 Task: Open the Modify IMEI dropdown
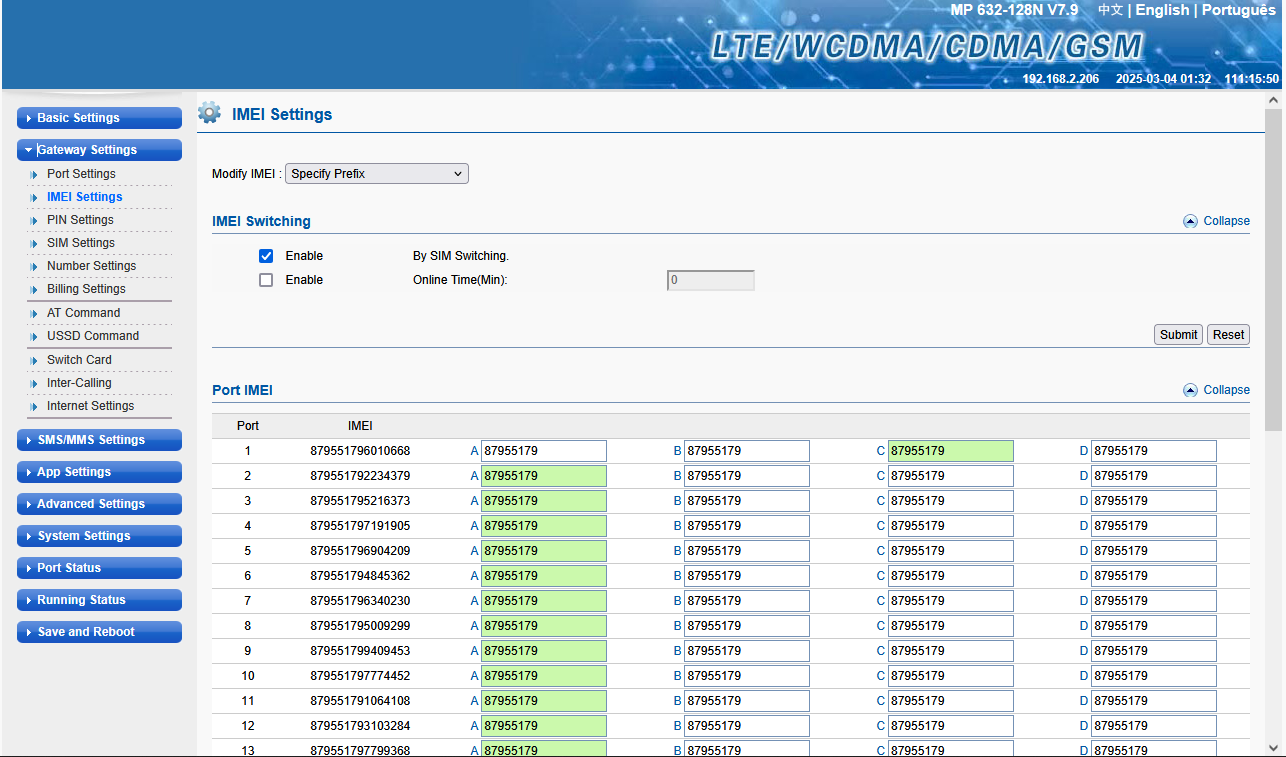click(x=377, y=174)
